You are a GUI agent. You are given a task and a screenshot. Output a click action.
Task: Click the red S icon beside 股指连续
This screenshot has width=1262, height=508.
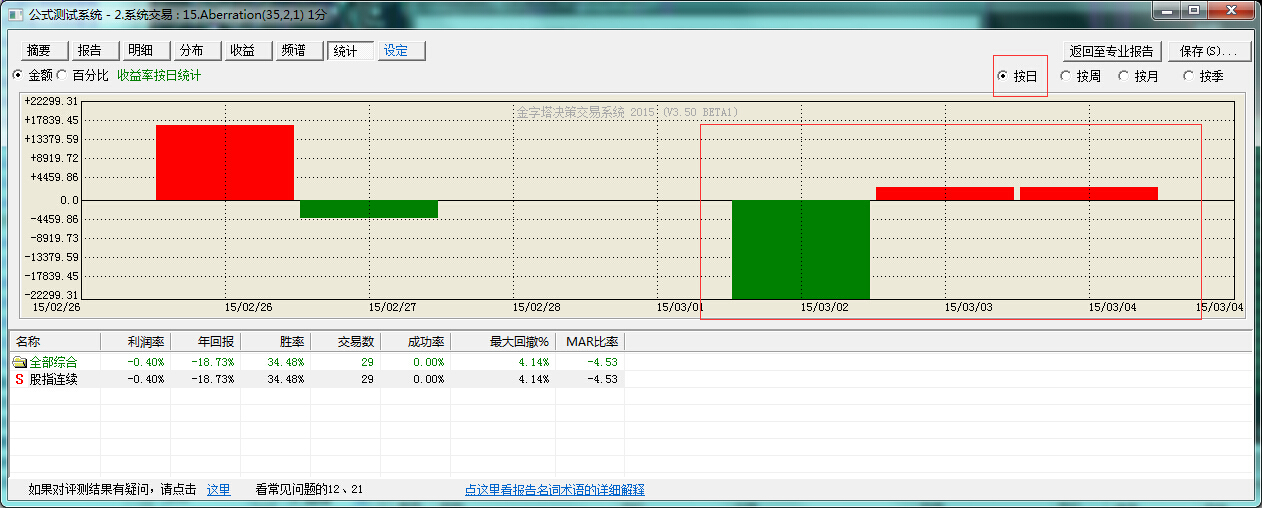(x=19, y=379)
